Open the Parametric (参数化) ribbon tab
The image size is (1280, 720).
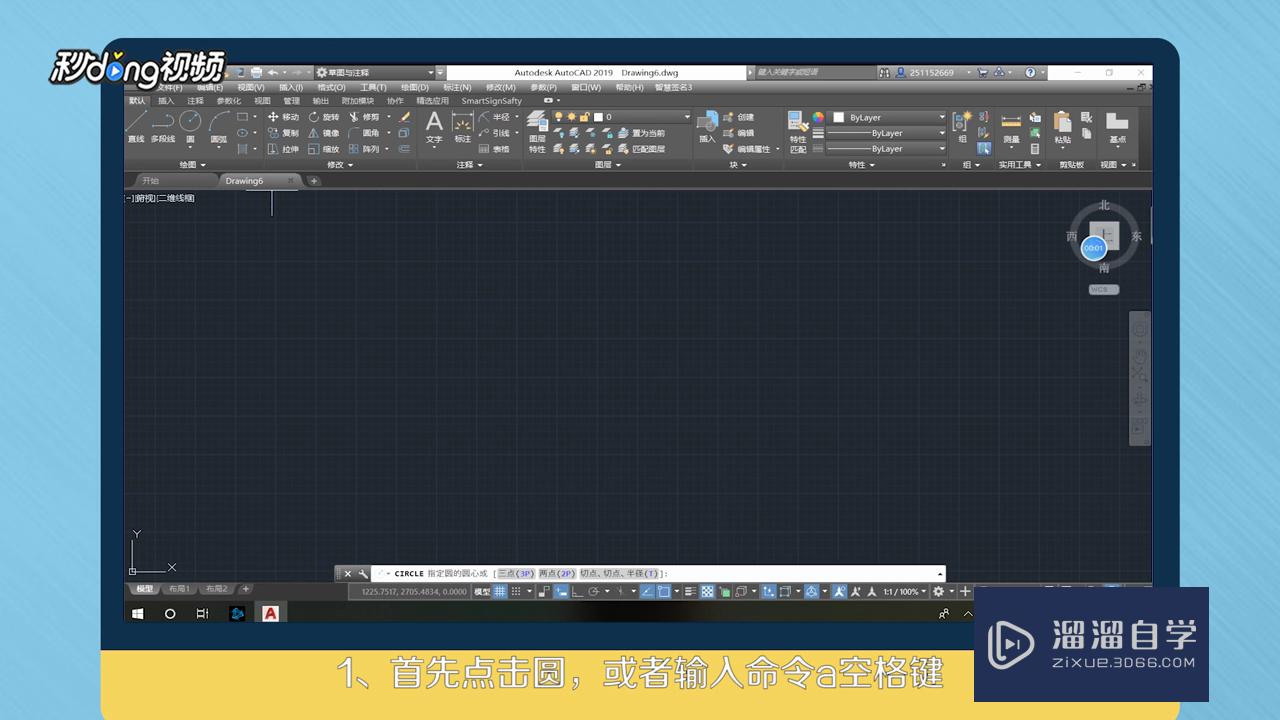click(229, 101)
